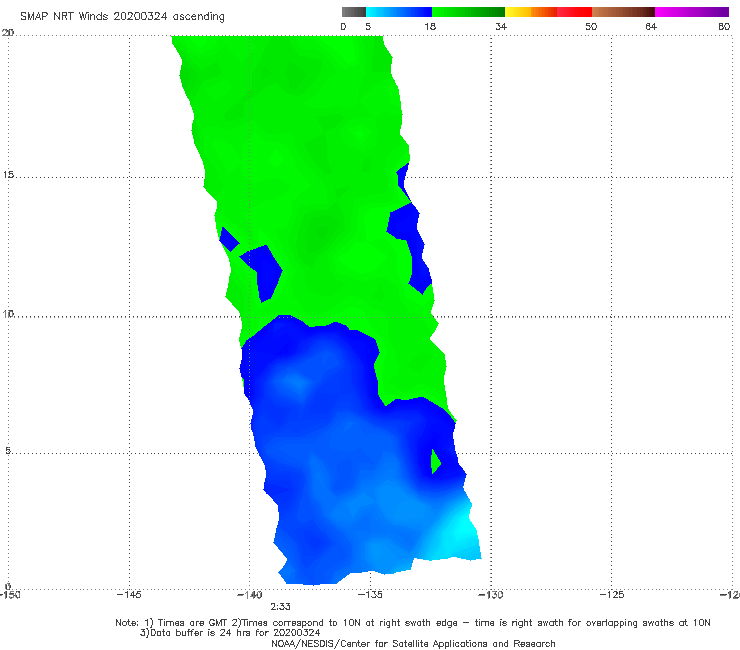Click the latitude label '15' on the axis

pyautogui.click(x=8, y=175)
